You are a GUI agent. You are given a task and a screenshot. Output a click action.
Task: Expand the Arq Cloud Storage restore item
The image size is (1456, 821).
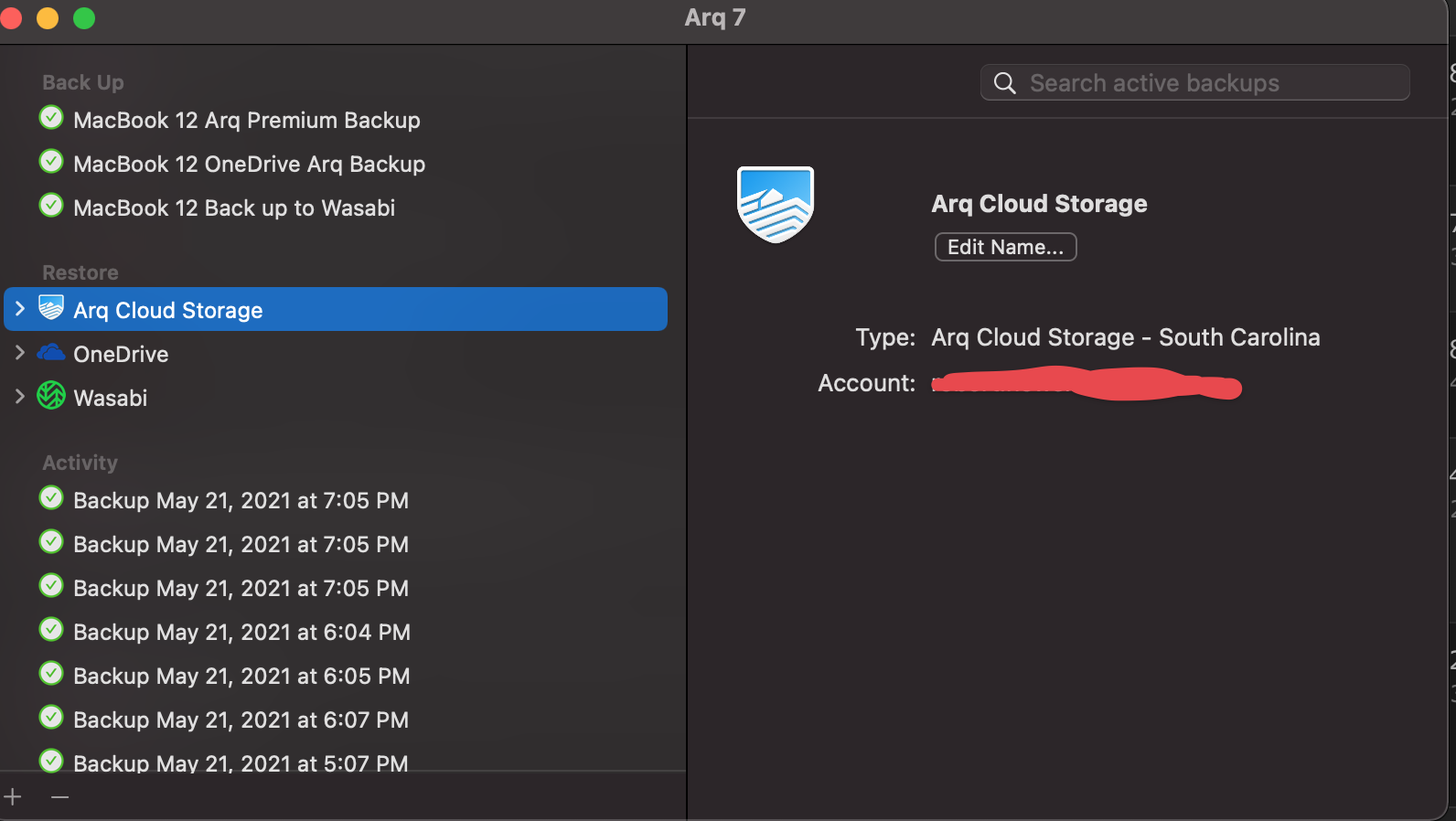tap(20, 309)
